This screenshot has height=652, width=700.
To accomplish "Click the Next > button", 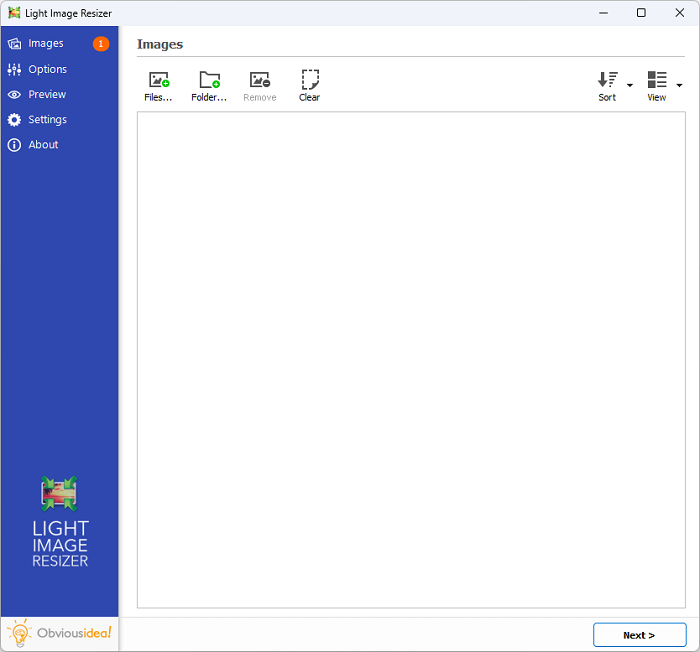I will pos(639,635).
